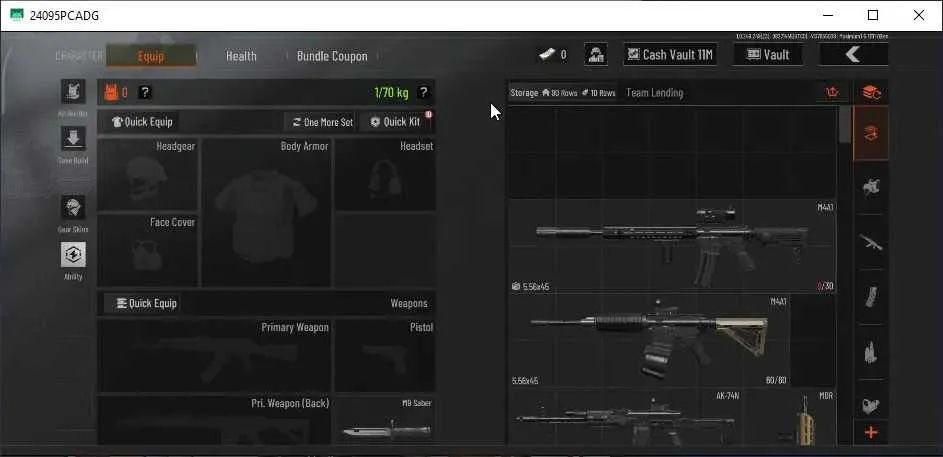Click the One More Set button
The image size is (943, 457).
[x=322, y=122]
